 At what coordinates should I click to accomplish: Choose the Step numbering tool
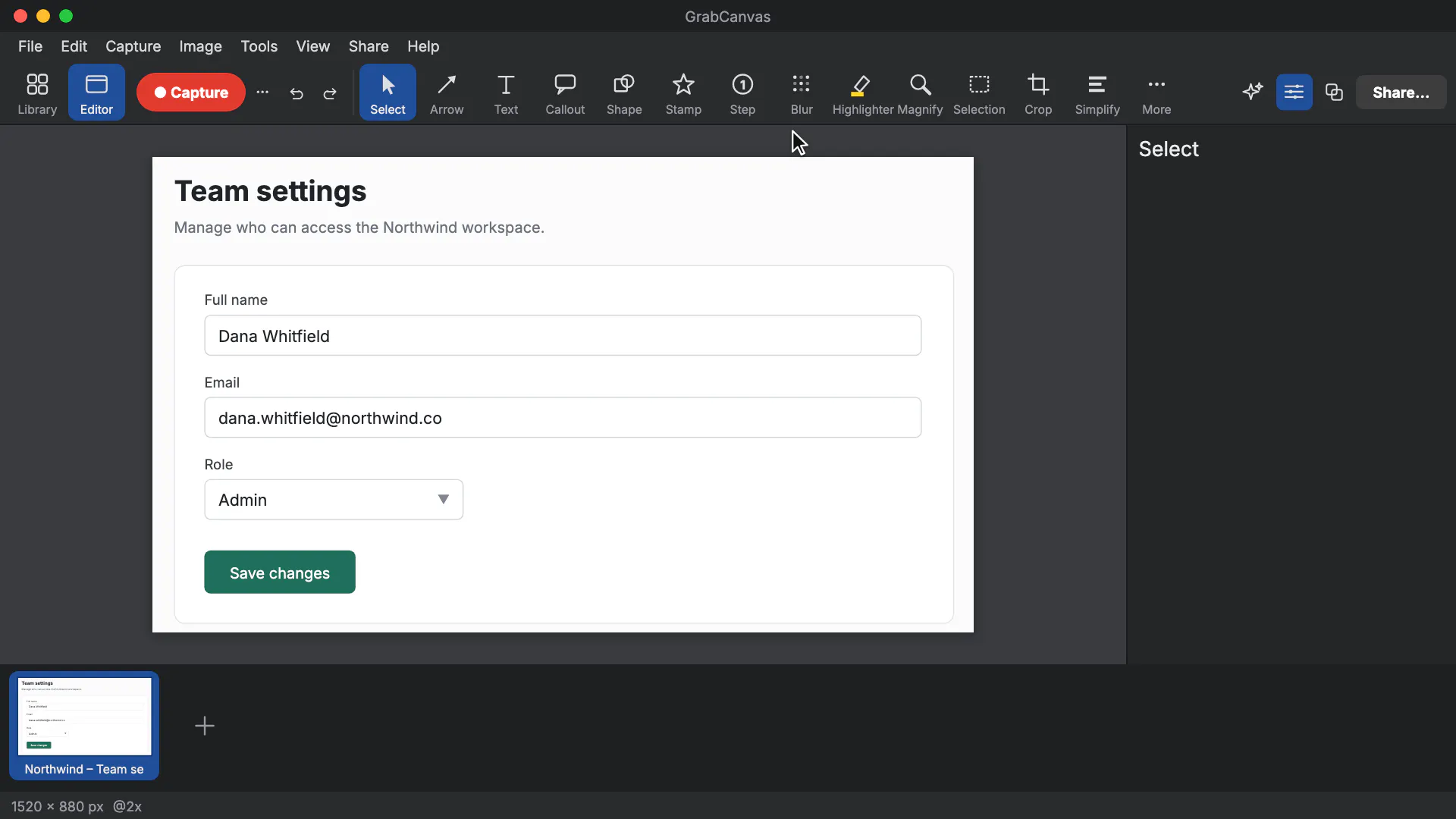tap(742, 93)
